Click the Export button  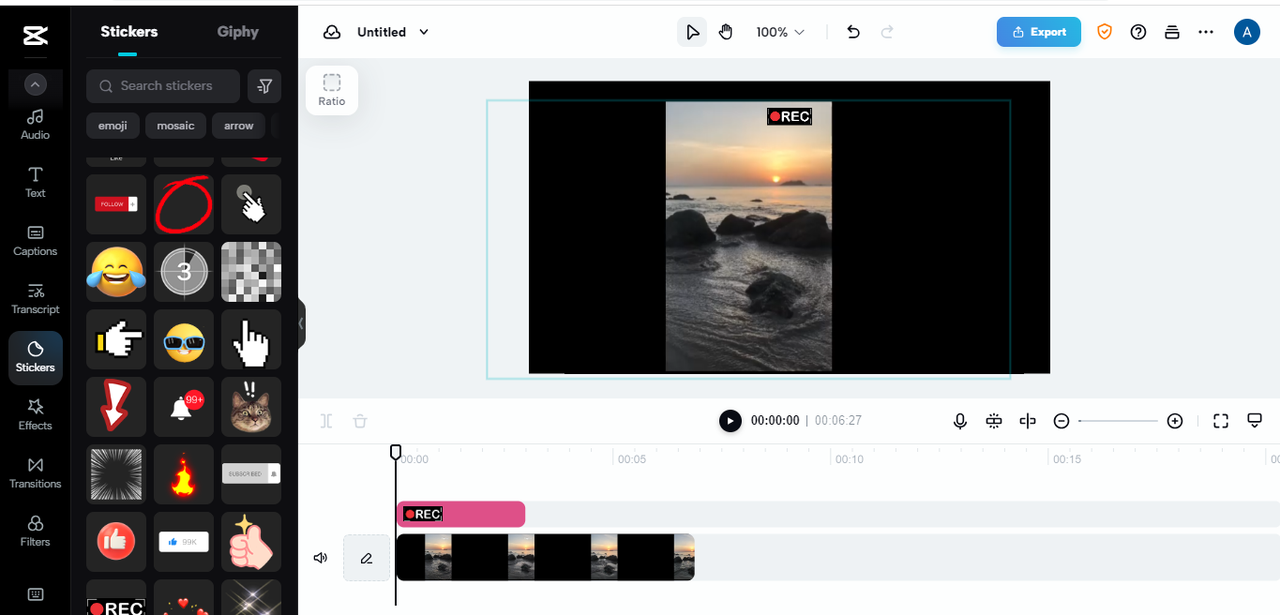[x=1039, y=32]
